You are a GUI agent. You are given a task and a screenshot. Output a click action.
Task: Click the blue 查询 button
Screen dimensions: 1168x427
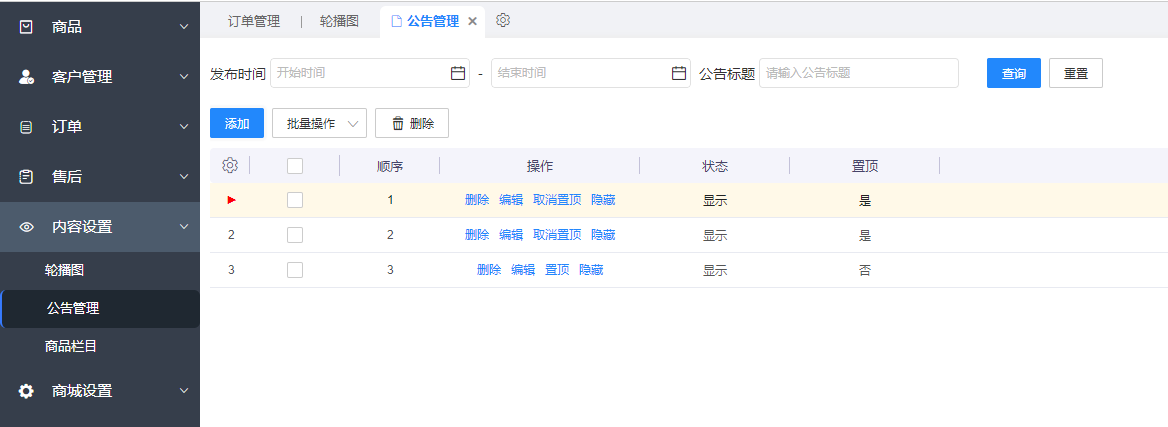tap(1014, 73)
